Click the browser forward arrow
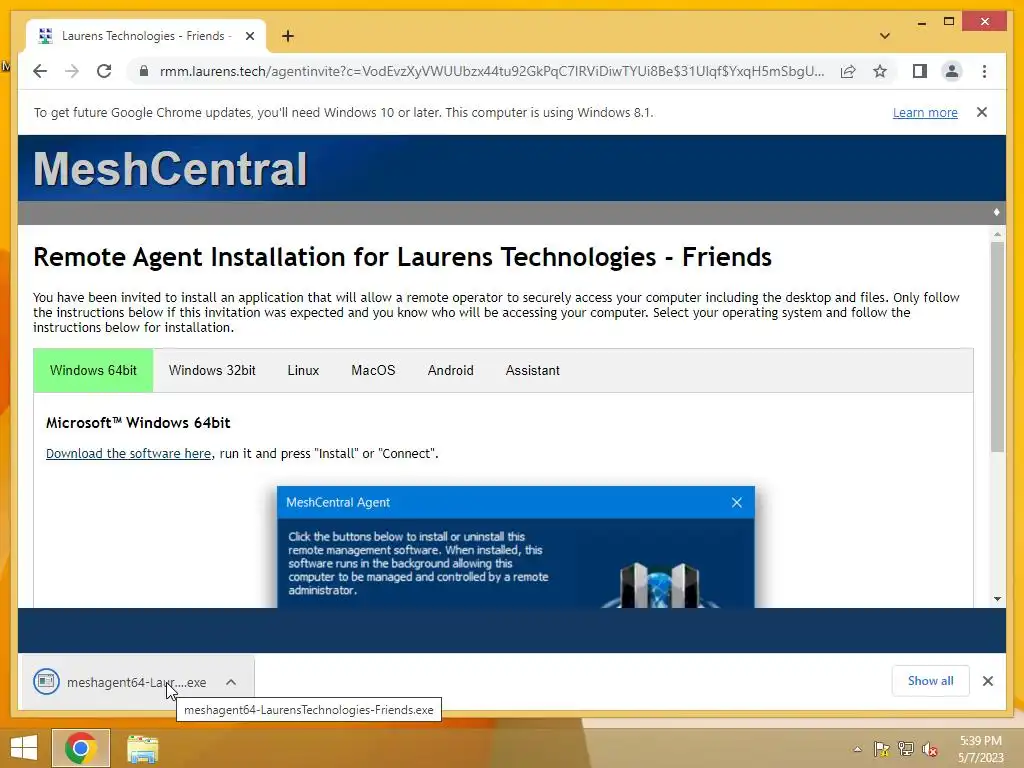The image size is (1024, 768). [x=72, y=71]
